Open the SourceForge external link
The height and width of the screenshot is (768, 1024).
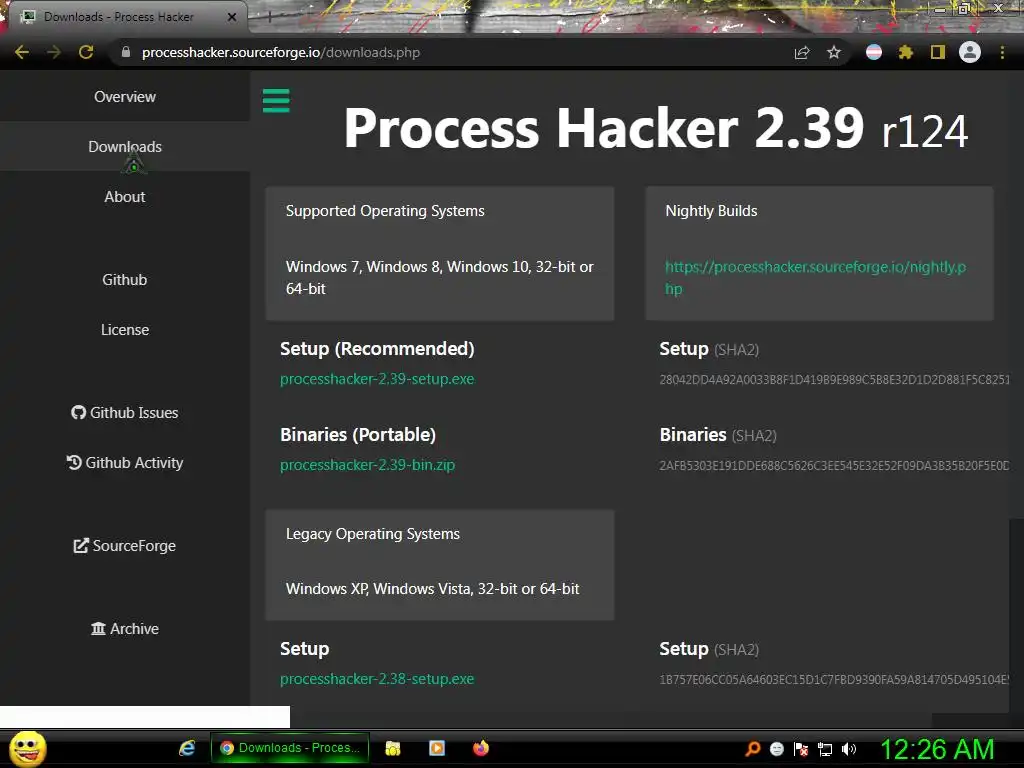(125, 545)
